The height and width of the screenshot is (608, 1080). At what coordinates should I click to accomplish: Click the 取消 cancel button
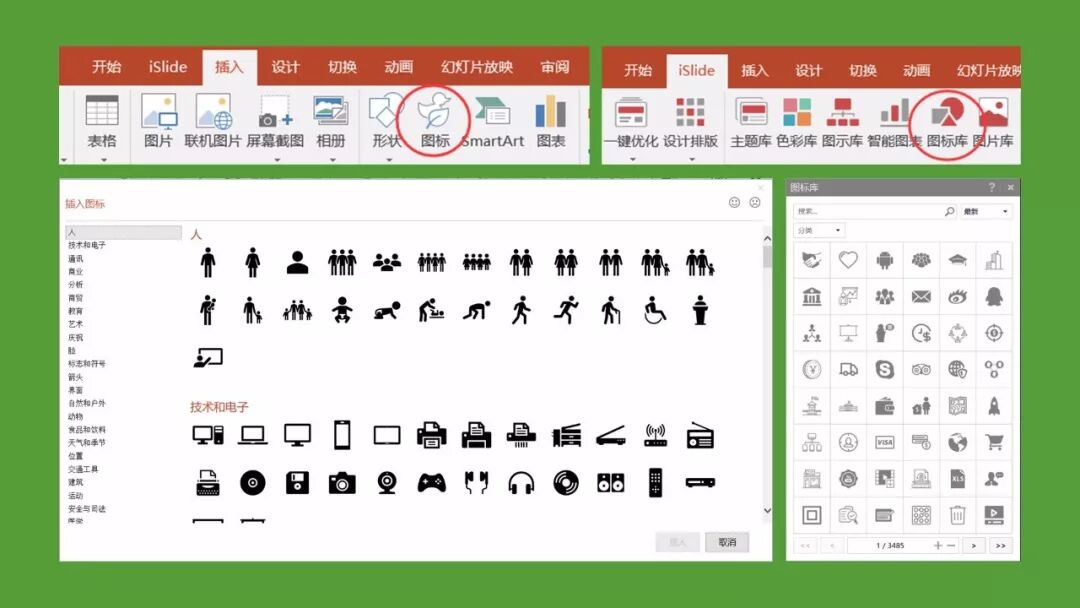pos(727,542)
